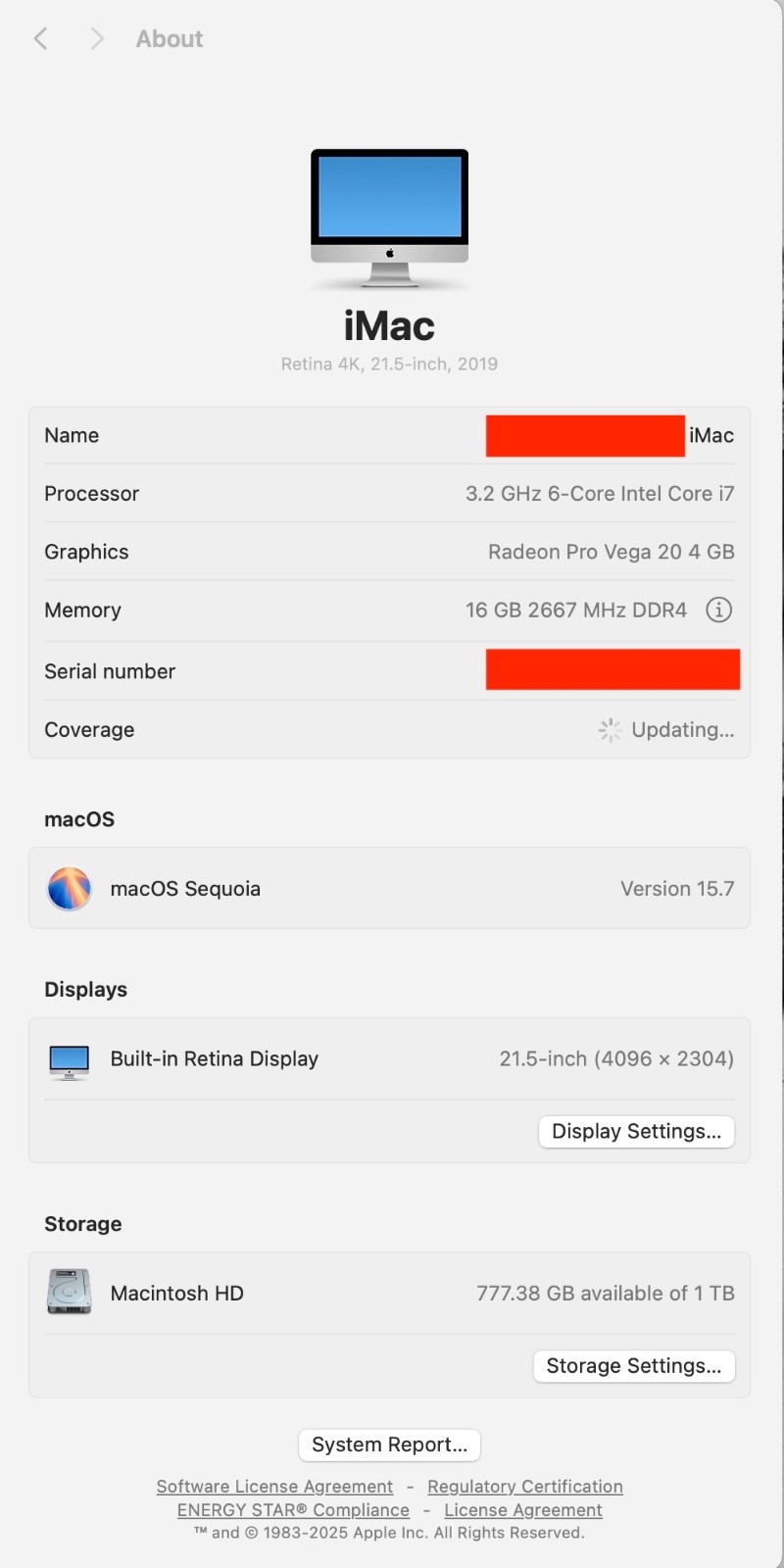Click the large iMac illustration
This screenshot has width=784, height=1568.
tap(389, 218)
